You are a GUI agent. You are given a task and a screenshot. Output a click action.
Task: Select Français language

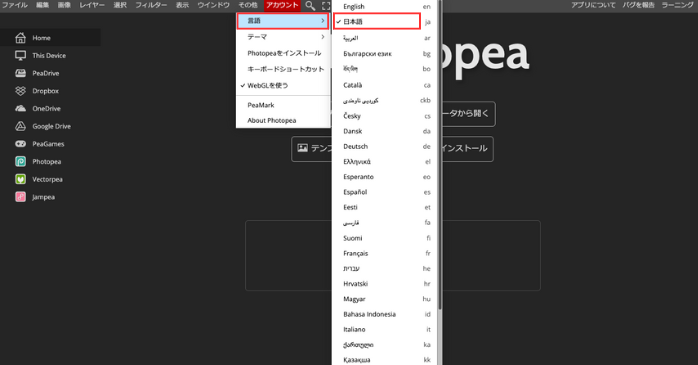[385, 253]
